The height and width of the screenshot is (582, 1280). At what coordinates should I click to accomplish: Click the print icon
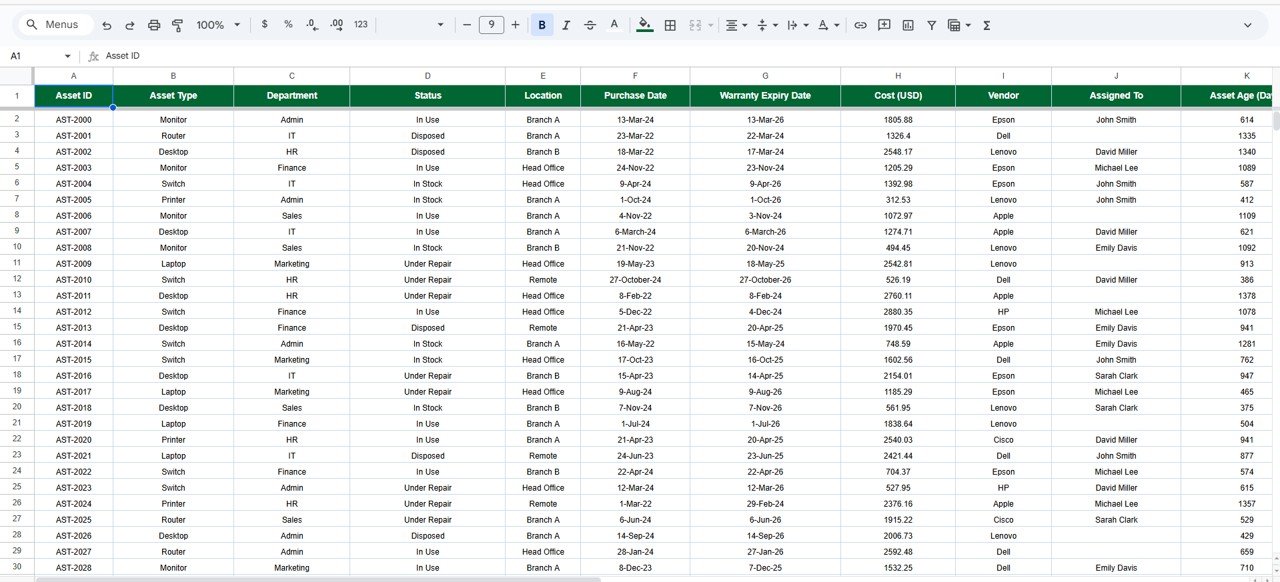point(153,25)
